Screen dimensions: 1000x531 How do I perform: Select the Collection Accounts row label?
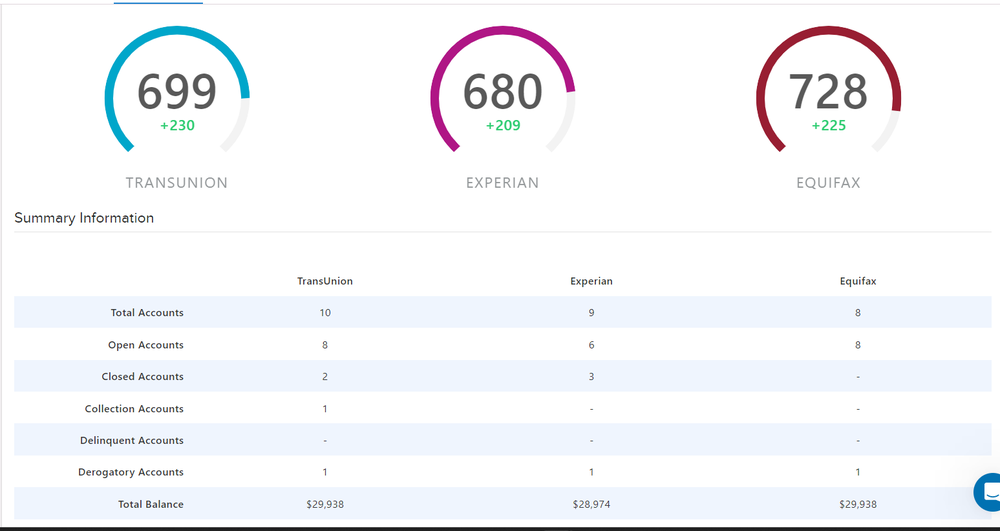134,409
